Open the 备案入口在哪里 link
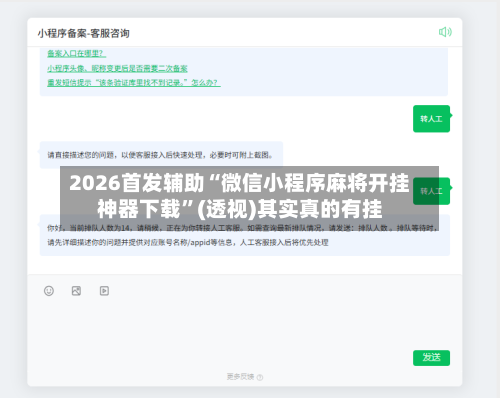Viewport: 500px width, 398px height. [76, 53]
